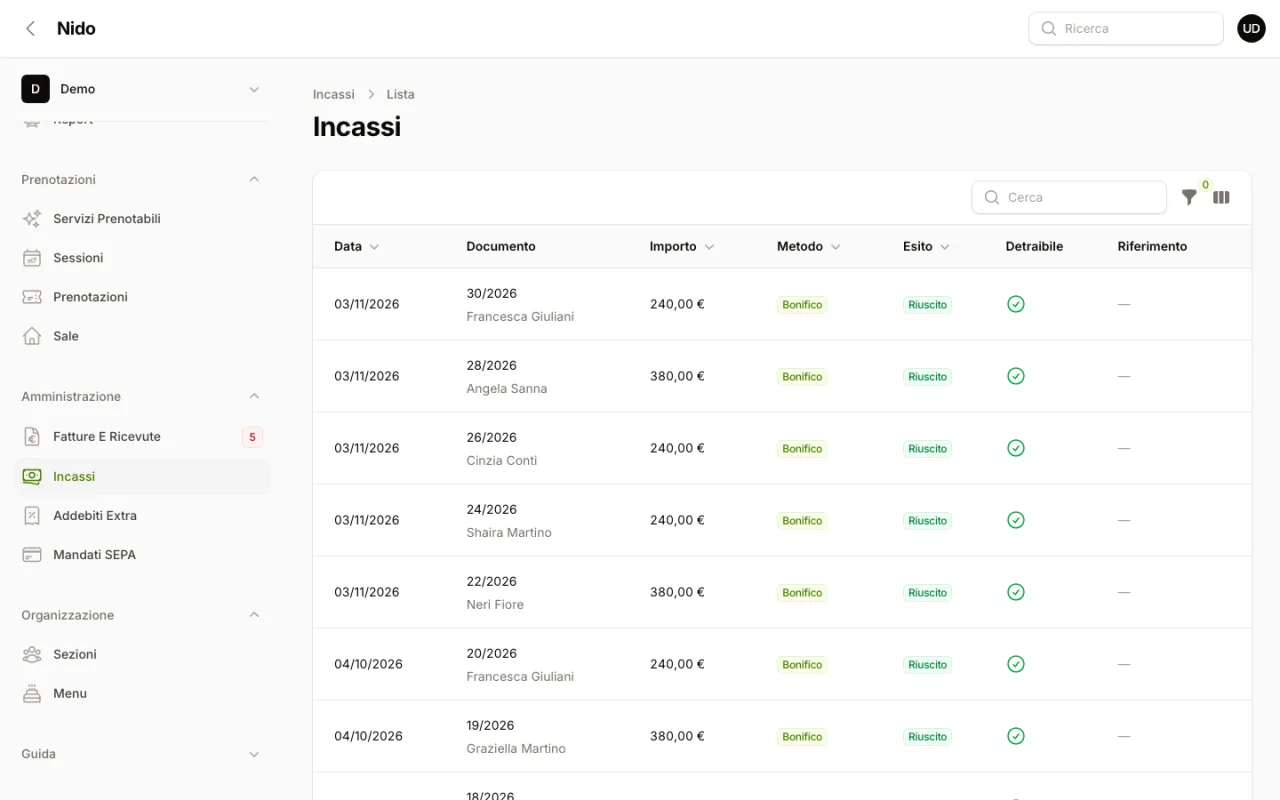Open Fatture E Ricevute in sidebar
The image size is (1280, 800).
click(142, 436)
